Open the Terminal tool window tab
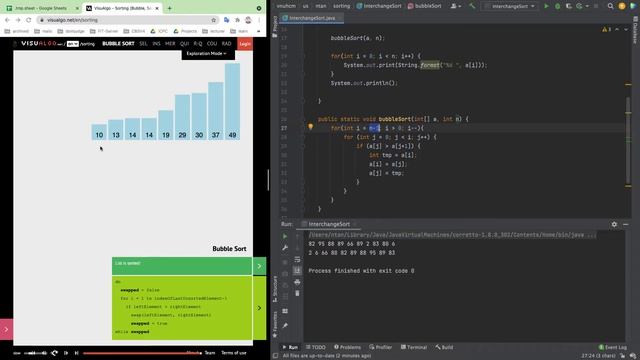 [413, 347]
